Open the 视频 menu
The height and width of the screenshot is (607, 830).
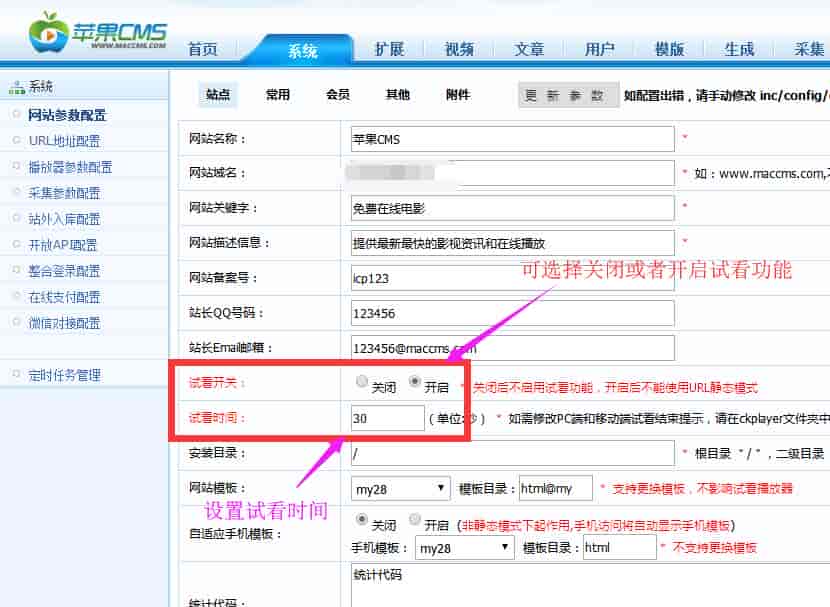pyautogui.click(x=458, y=46)
